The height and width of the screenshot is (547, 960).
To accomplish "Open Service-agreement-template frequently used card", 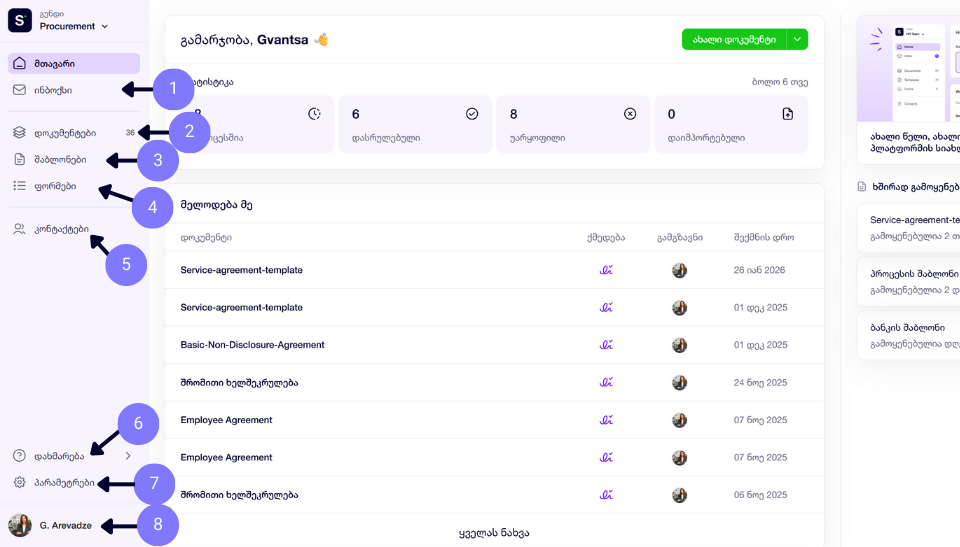I will pyautogui.click(x=909, y=227).
